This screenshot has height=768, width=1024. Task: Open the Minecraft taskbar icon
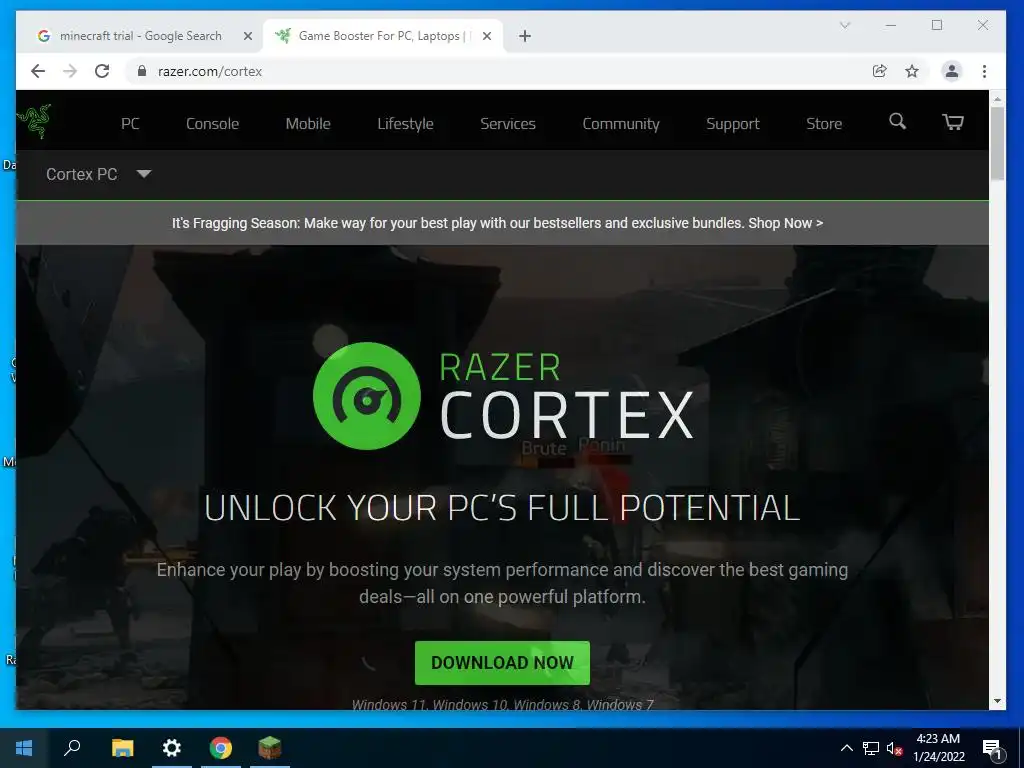tap(270, 748)
